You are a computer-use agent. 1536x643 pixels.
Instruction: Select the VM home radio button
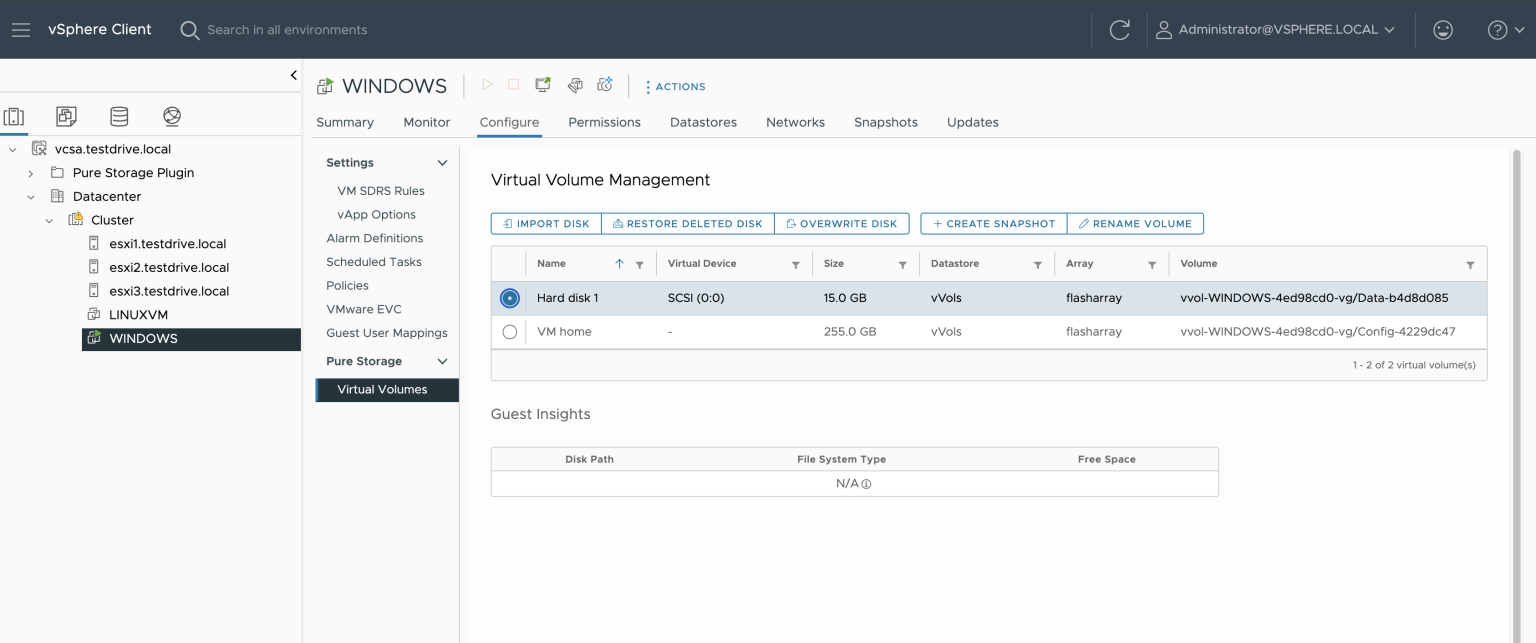(510, 332)
